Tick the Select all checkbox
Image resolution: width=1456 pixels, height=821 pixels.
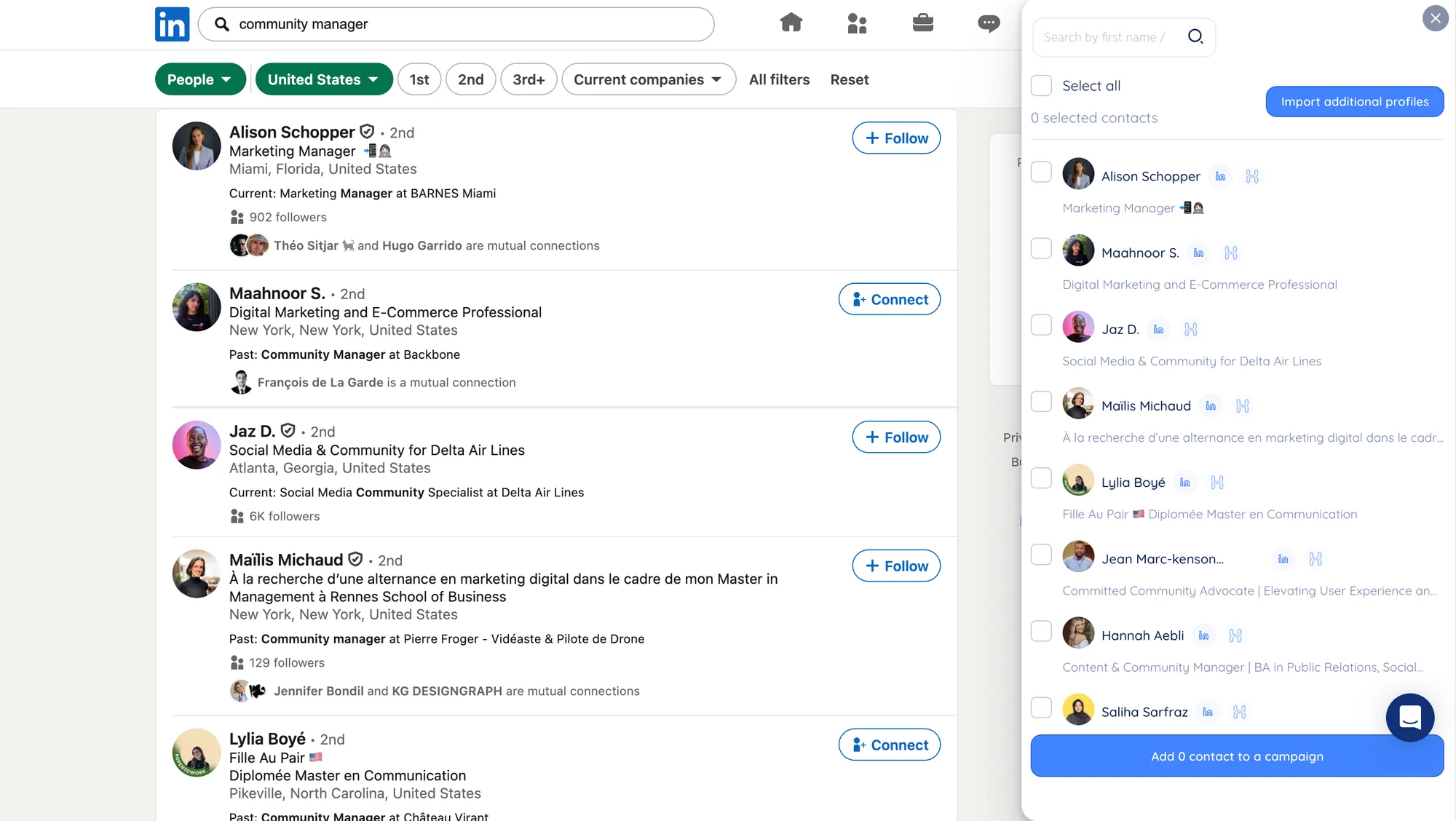point(1041,85)
